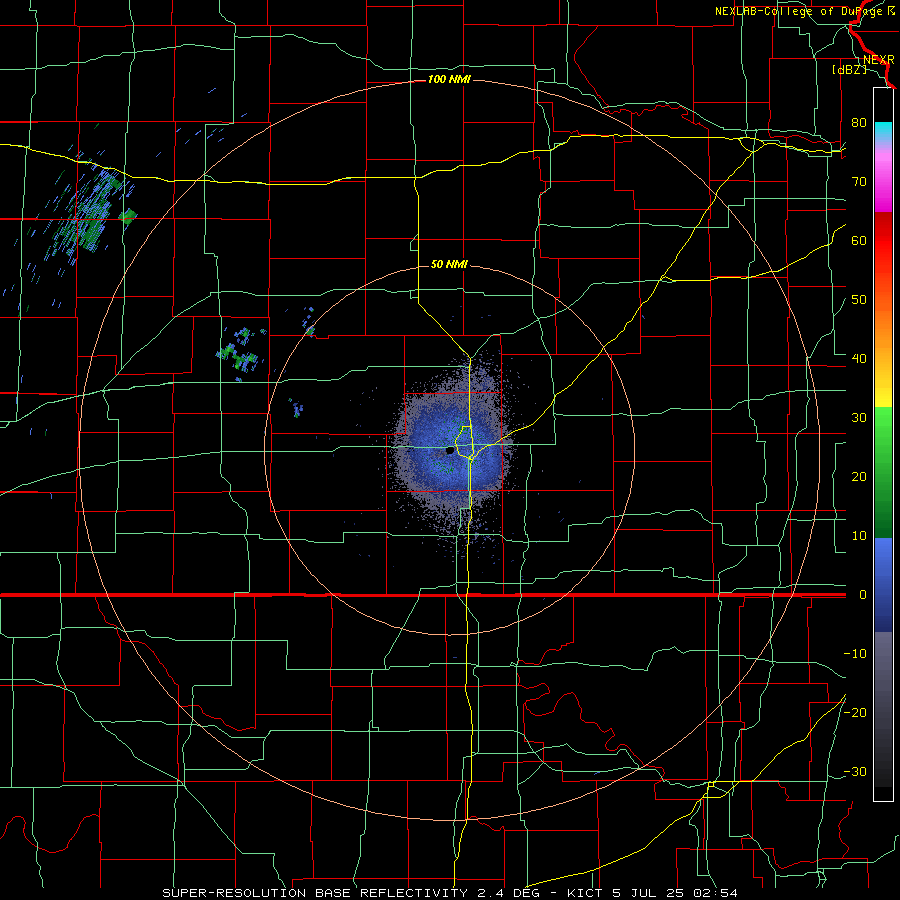
Task: Click the 30 value on the dBZ scale
Action: (859, 417)
